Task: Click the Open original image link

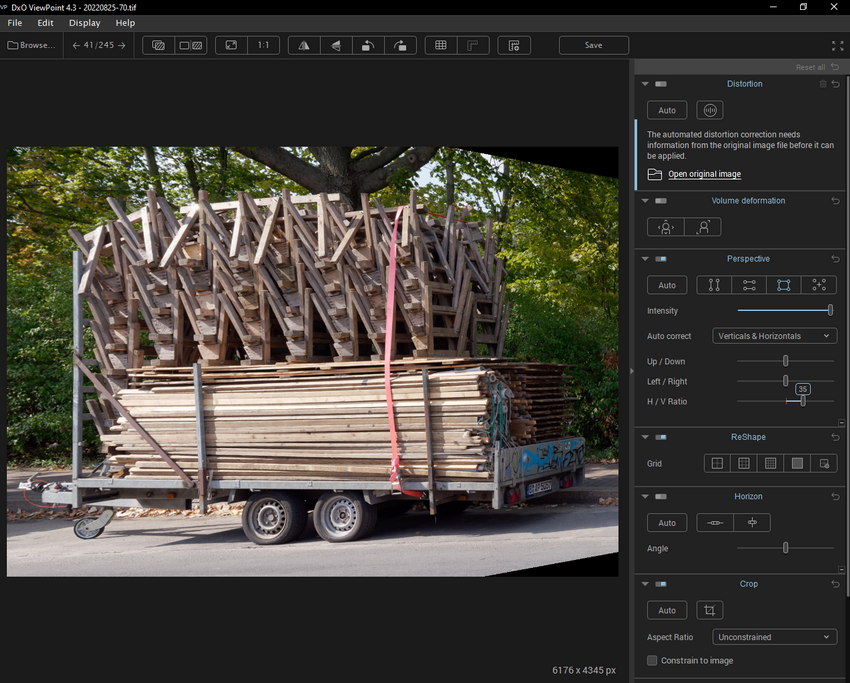Action: 704,174
